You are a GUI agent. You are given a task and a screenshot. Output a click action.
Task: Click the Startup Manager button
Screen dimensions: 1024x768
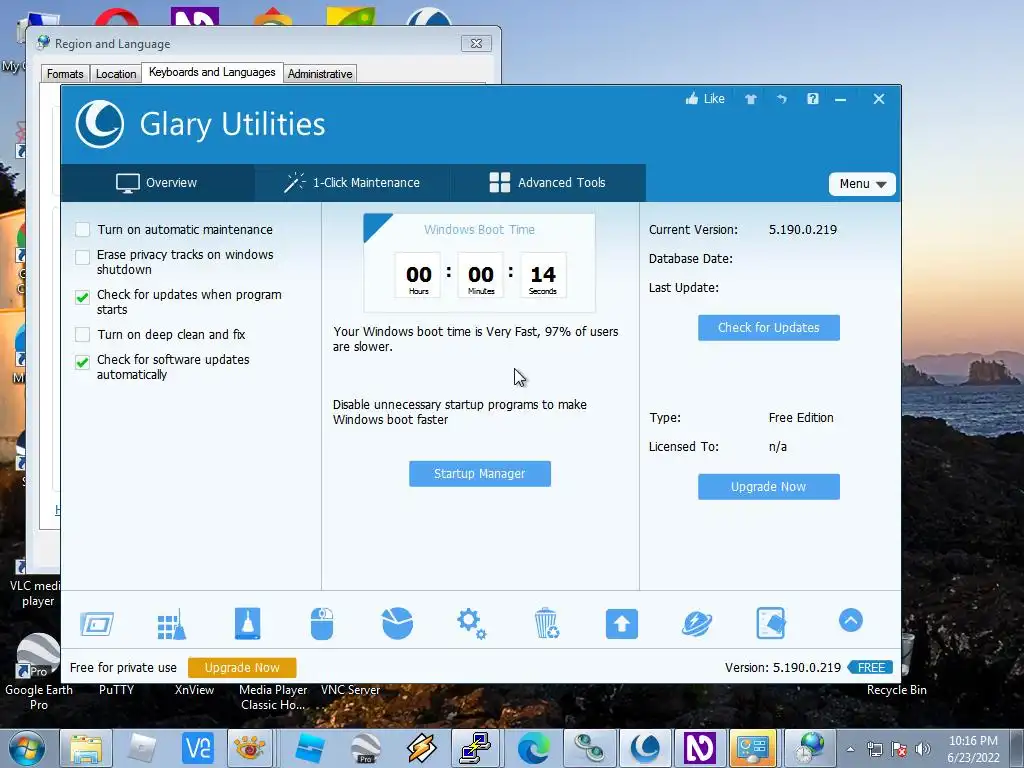[480, 473]
